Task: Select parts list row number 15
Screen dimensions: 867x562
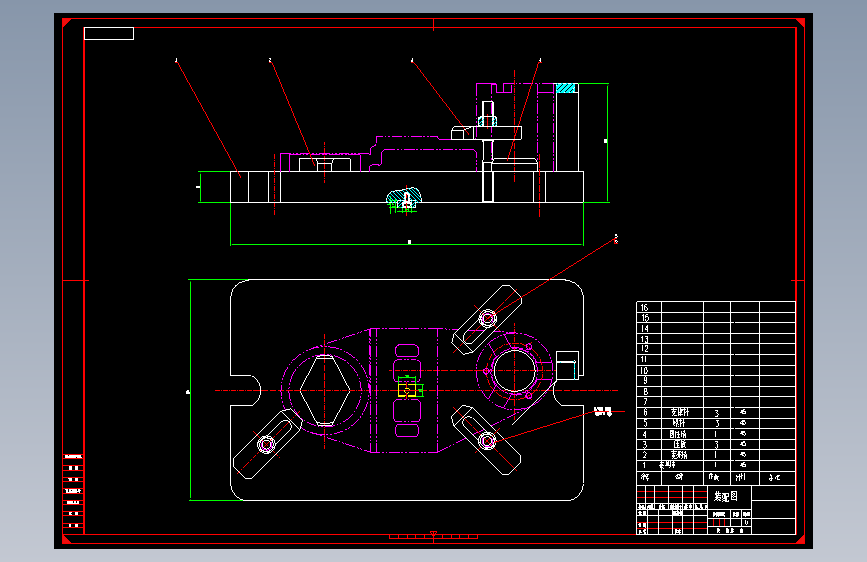Action: pos(715,318)
